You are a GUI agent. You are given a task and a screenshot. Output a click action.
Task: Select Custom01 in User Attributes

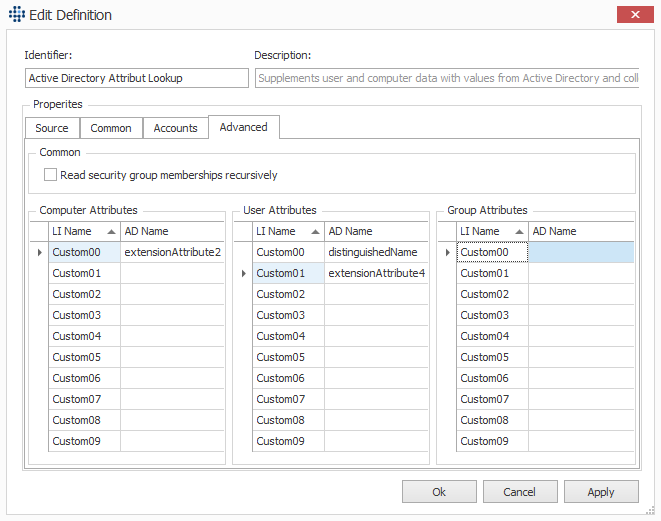(x=288, y=274)
